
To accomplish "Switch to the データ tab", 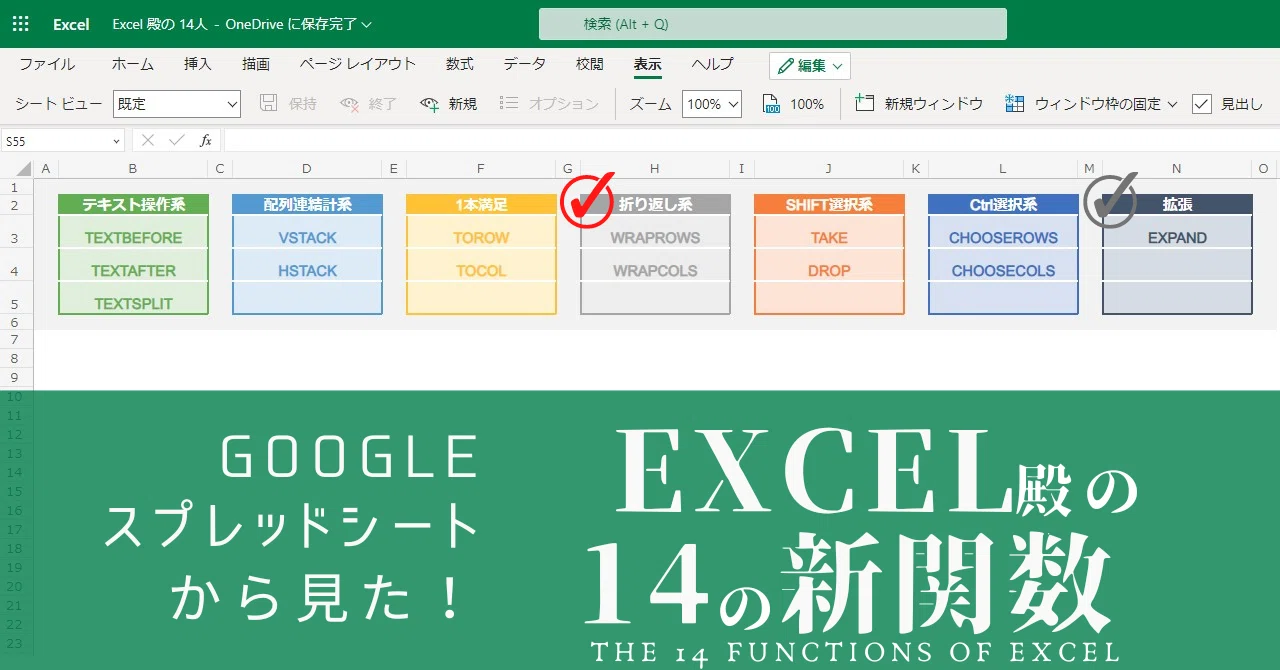I will click(525, 64).
